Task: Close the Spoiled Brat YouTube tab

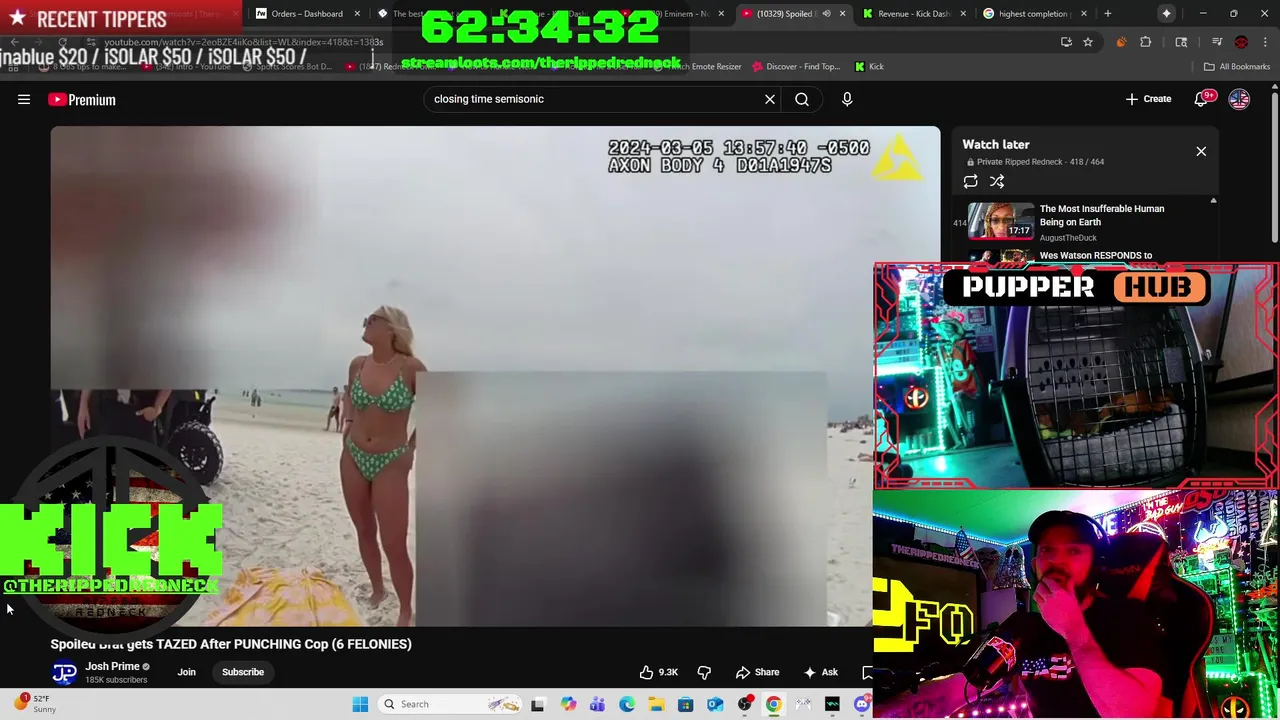Action: [842, 14]
